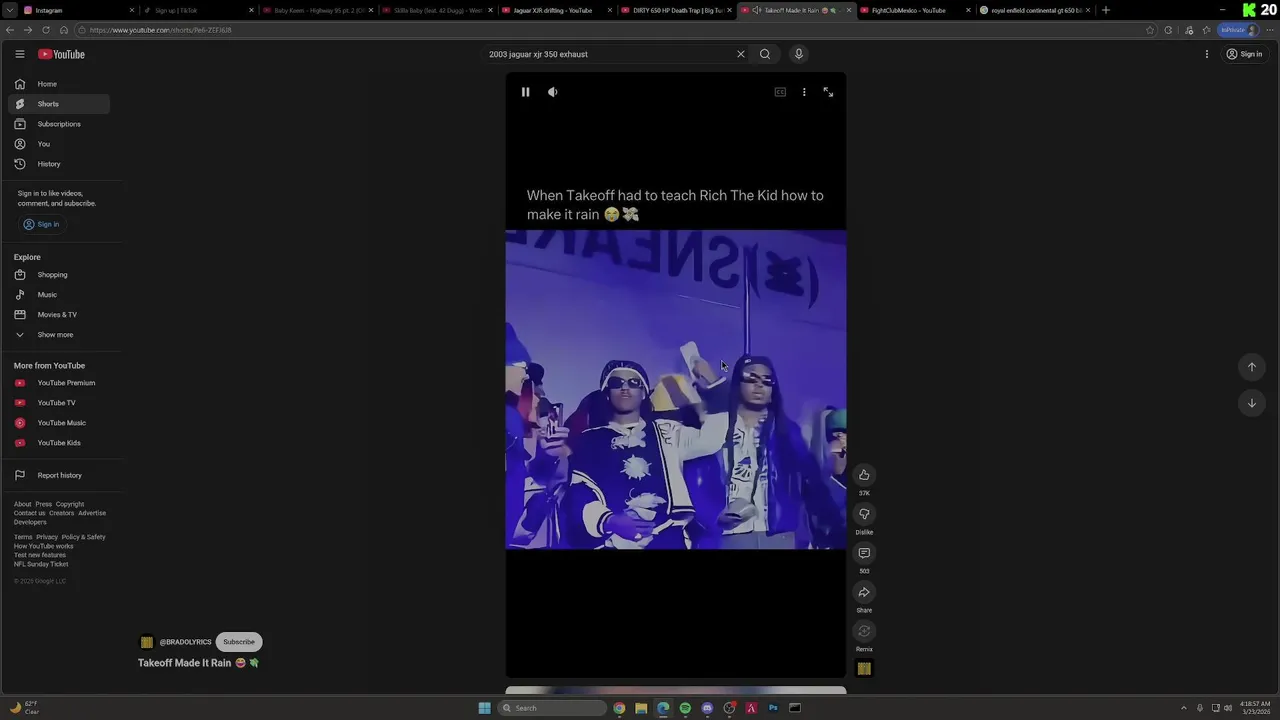Viewport: 1280px width, 720px height.
Task: Open YouTube Premium link
Action: pos(59,383)
